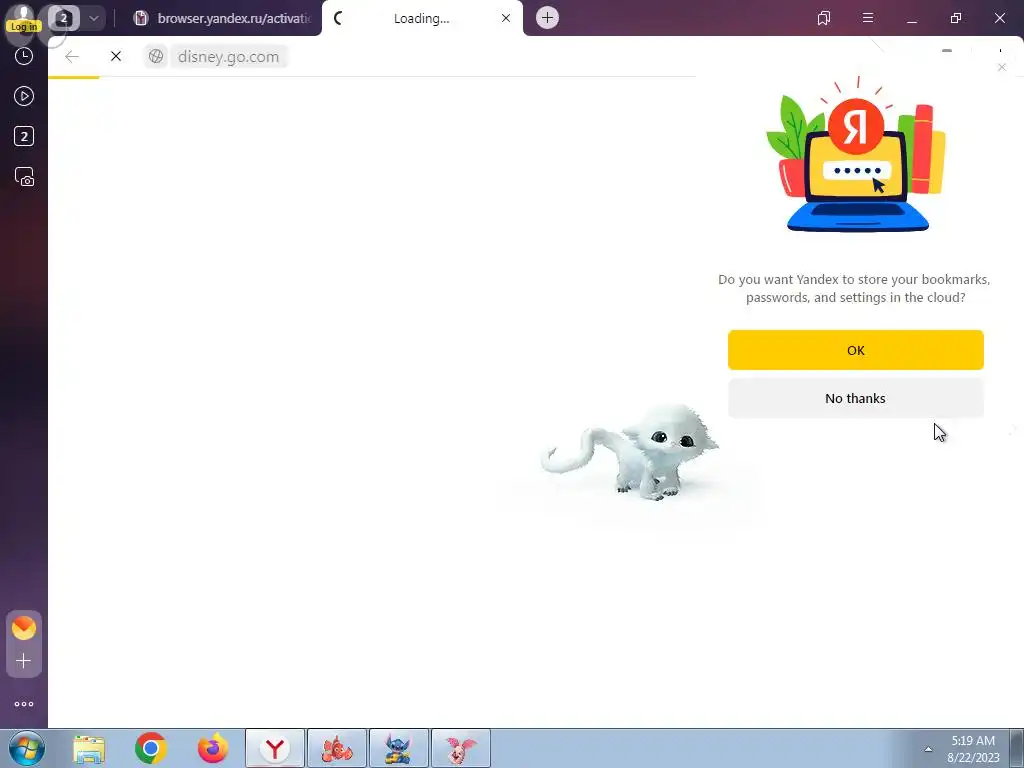Close the Loading... tab
Viewport: 1024px width, 768px height.
(x=506, y=18)
